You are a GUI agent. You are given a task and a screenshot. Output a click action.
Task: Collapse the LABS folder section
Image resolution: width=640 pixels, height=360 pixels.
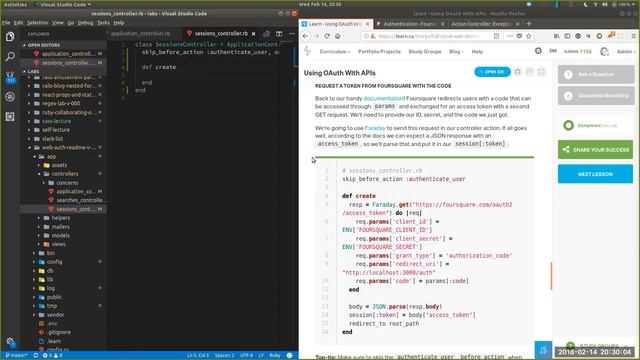coord(33,71)
